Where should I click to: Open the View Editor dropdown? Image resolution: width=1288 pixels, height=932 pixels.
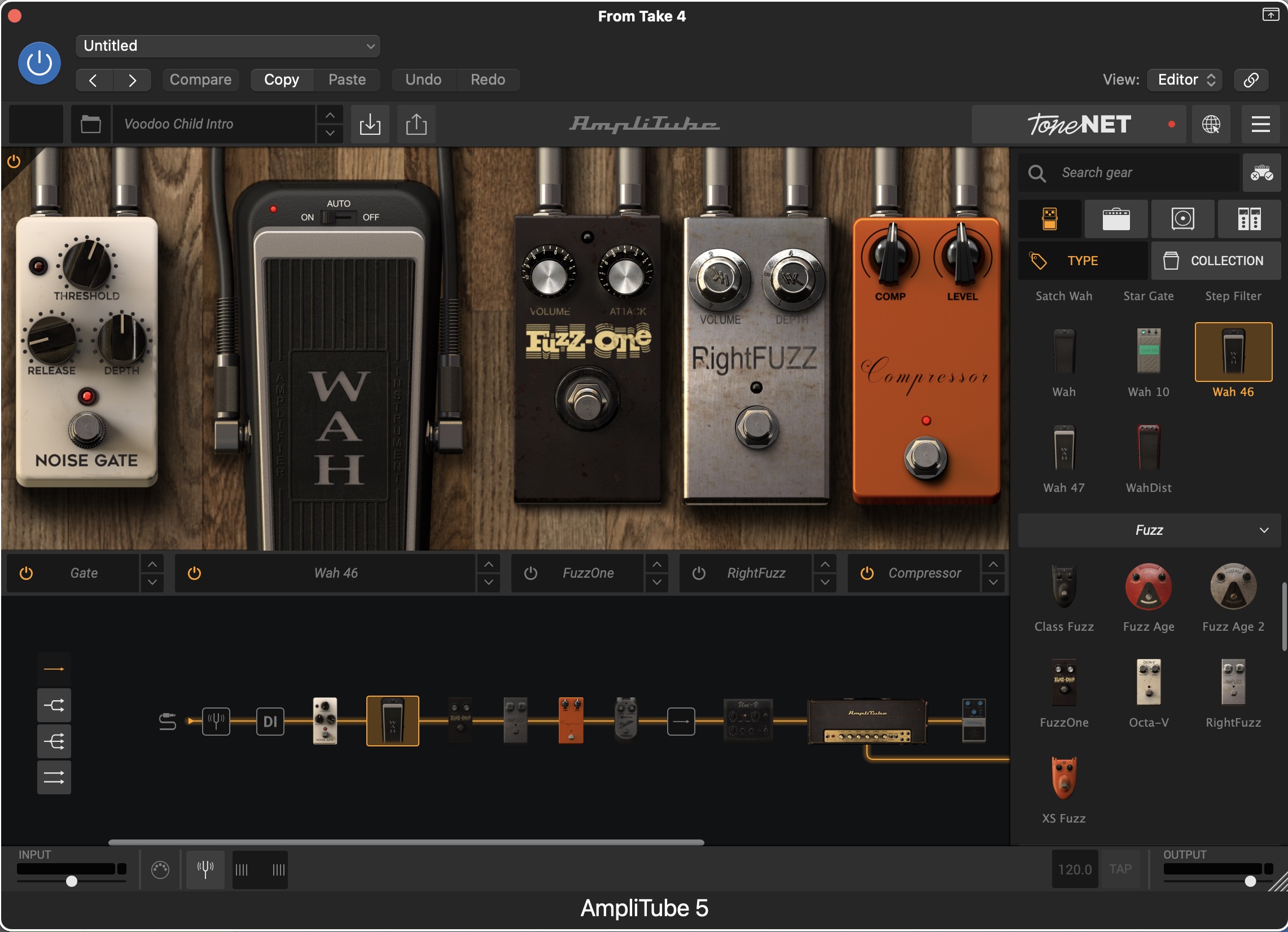point(1184,80)
